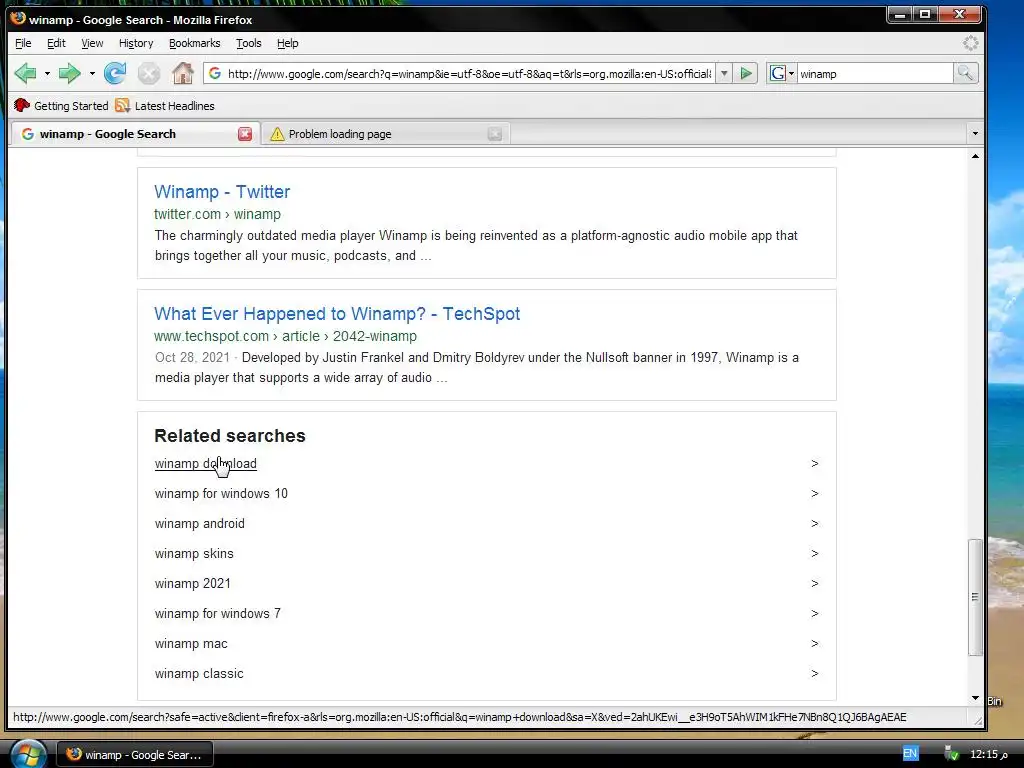The image size is (1024, 768).
Task: Open the back history dropdown arrow
Action: [47, 74]
